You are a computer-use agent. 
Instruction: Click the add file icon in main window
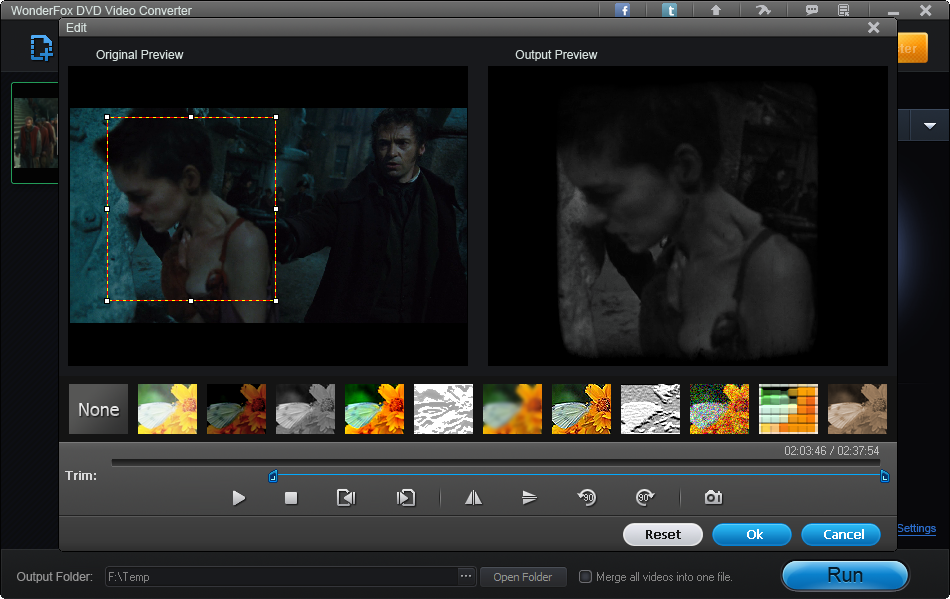[41, 48]
